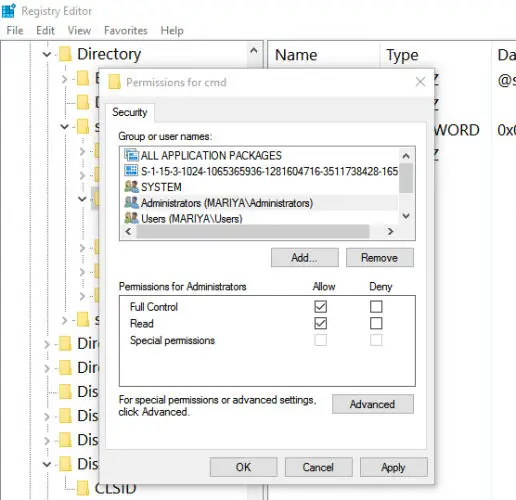Image resolution: width=516 pixels, height=500 pixels.
Task: Select 'Administrators (MARIYA\Administrators)' entry
Action: coord(227,203)
